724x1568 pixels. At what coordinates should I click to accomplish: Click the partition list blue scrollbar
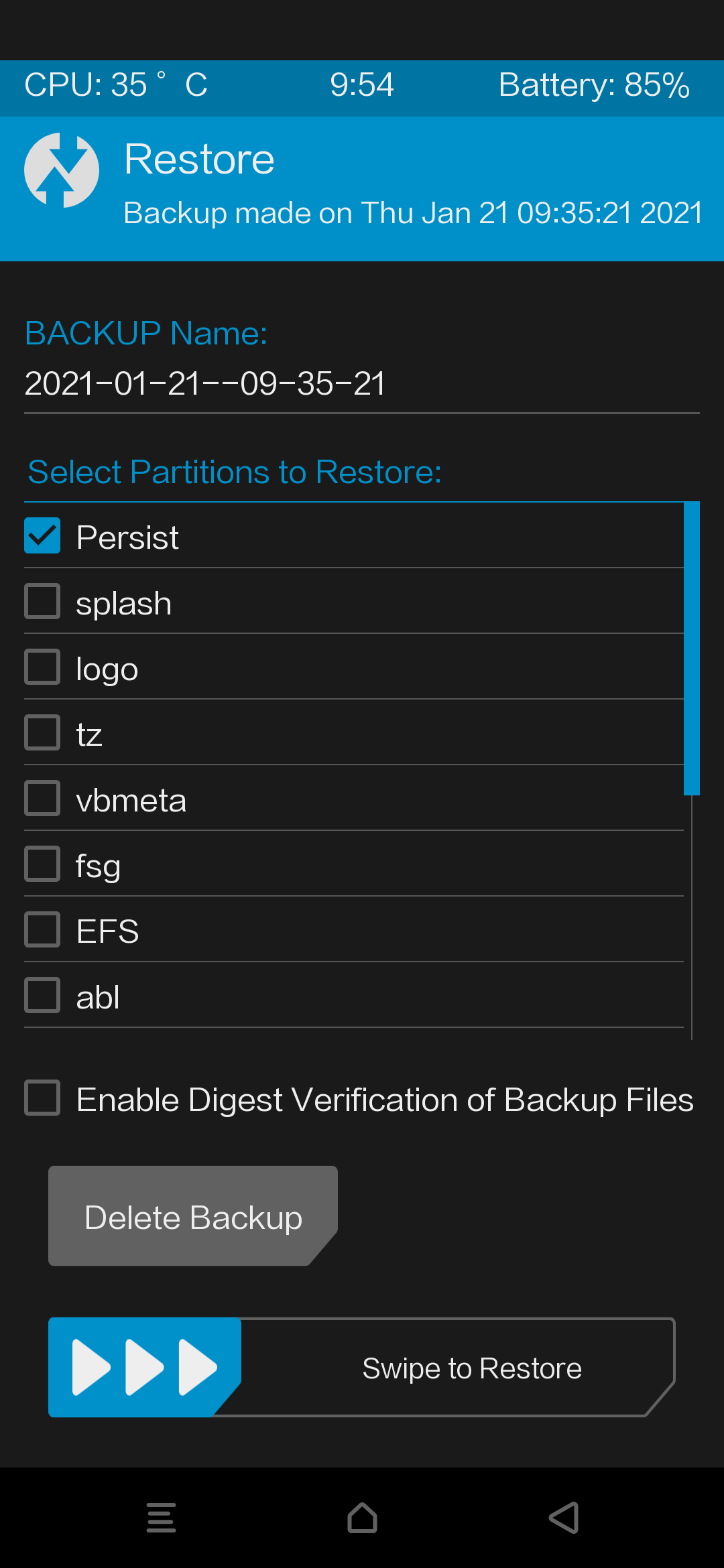click(x=692, y=648)
